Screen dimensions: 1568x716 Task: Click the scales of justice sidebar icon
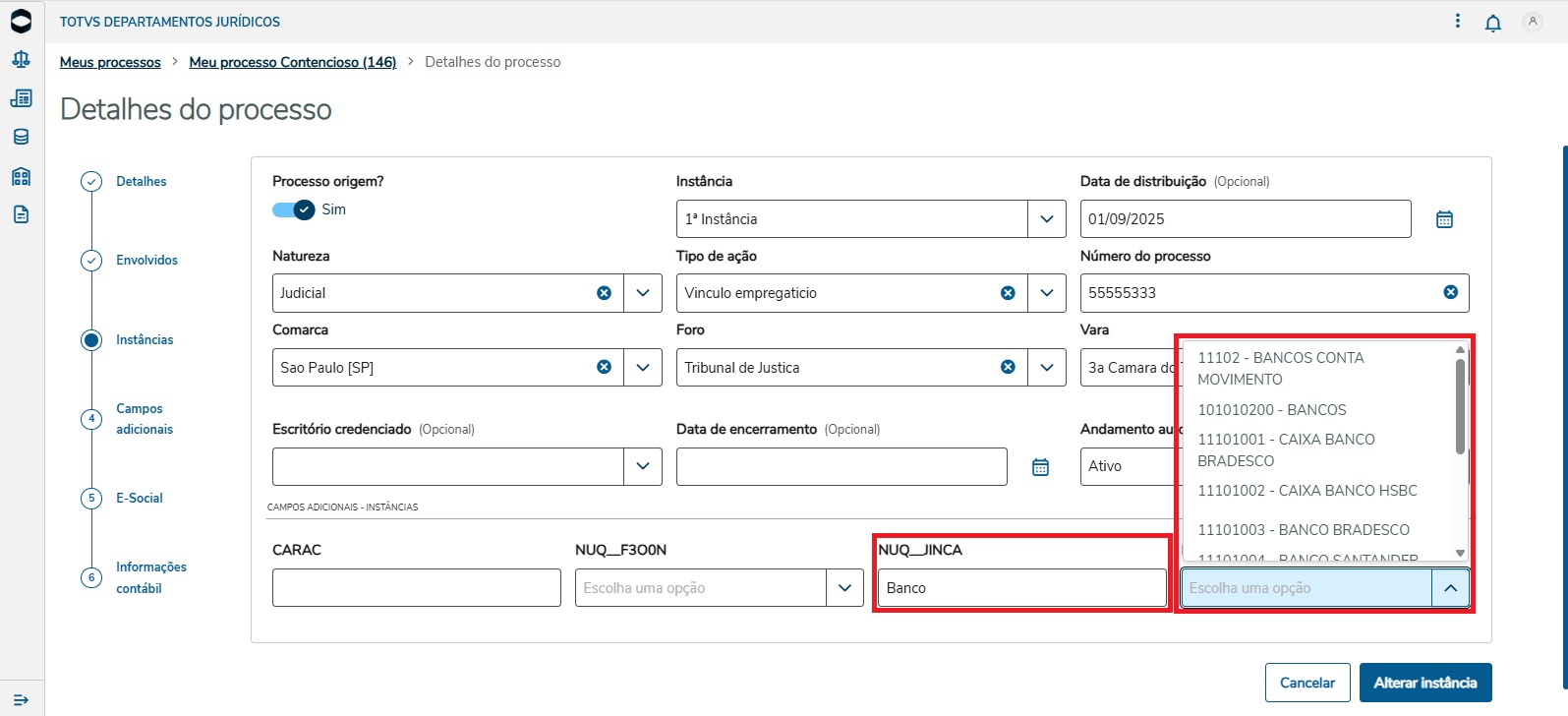point(21,59)
